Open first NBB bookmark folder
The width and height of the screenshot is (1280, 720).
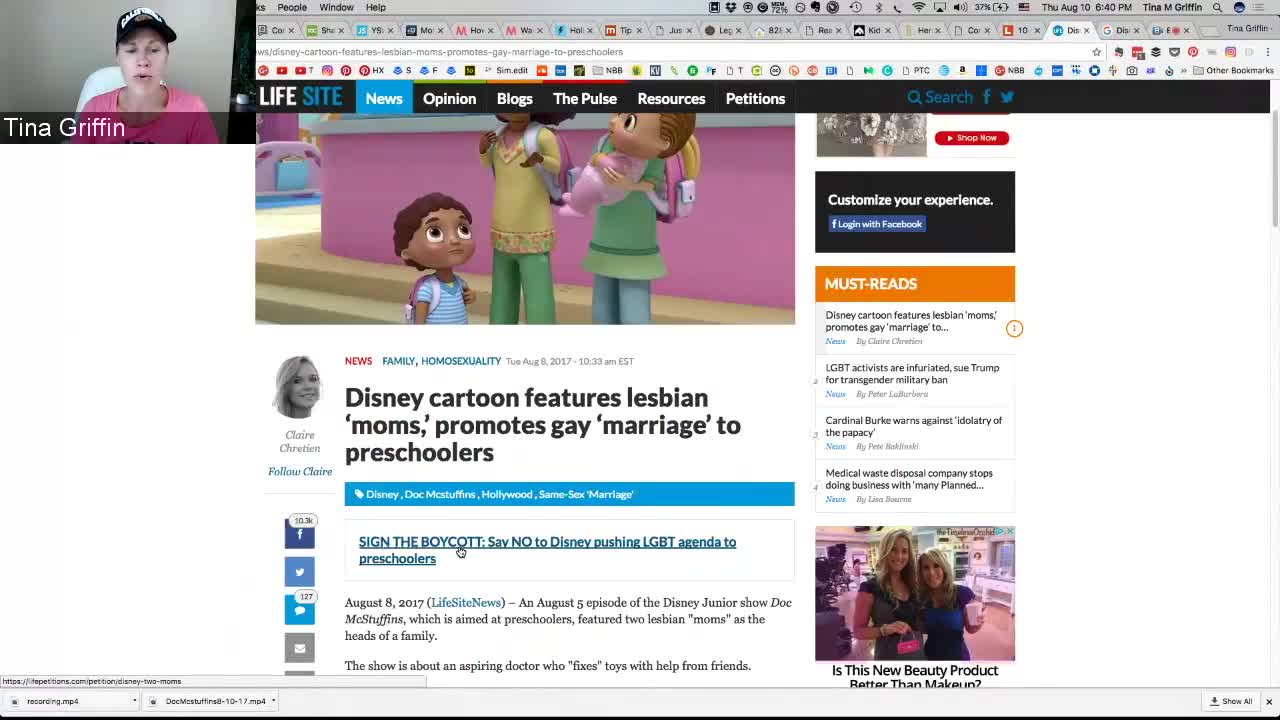coord(607,70)
